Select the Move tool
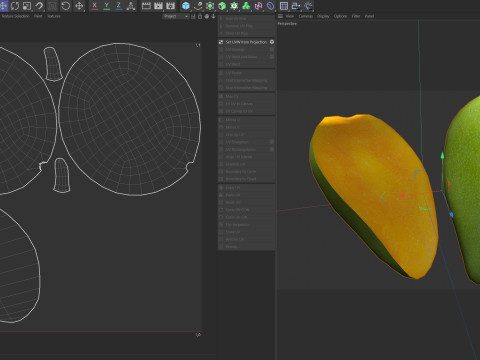The height and width of the screenshot is (360, 480). 3,6
